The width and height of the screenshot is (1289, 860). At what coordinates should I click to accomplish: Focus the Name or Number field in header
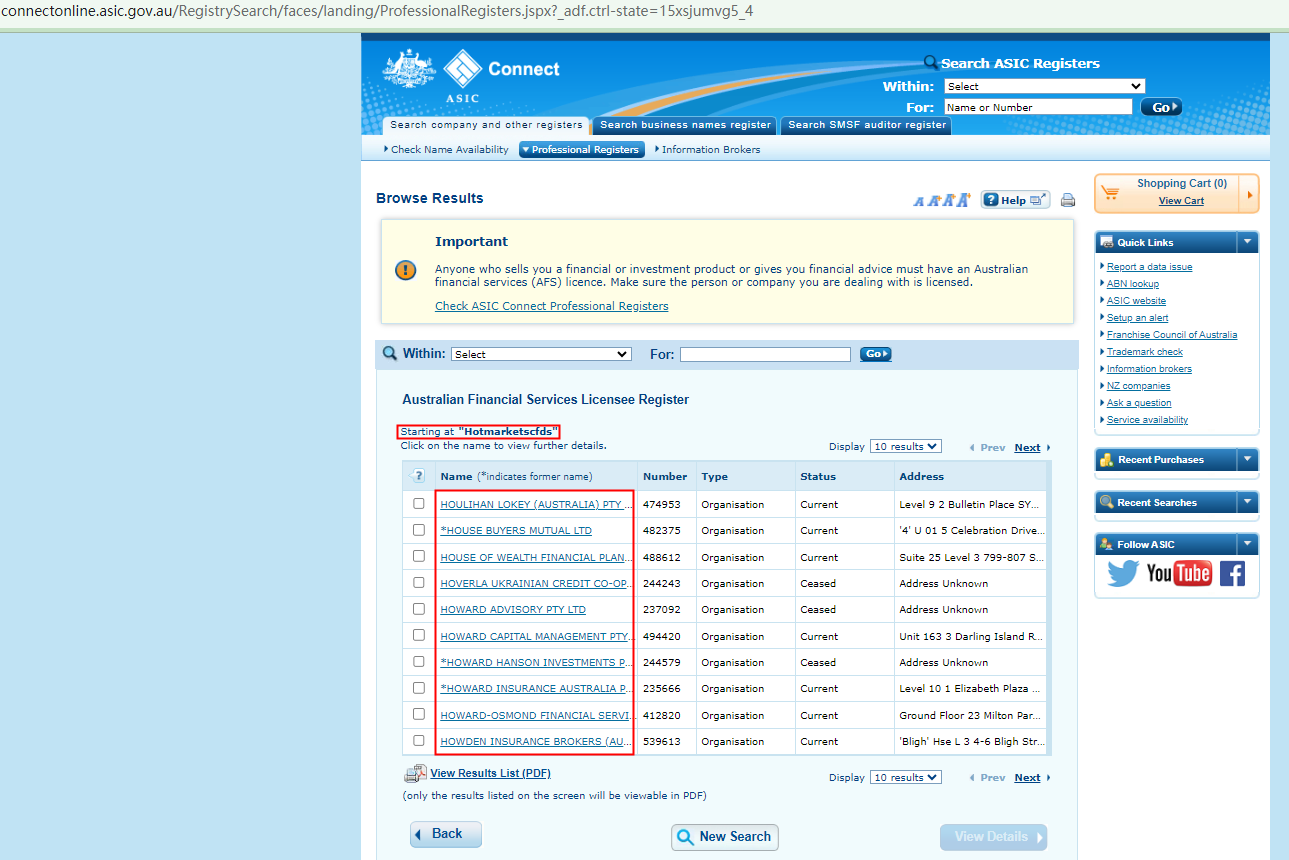pyautogui.click(x=1038, y=107)
